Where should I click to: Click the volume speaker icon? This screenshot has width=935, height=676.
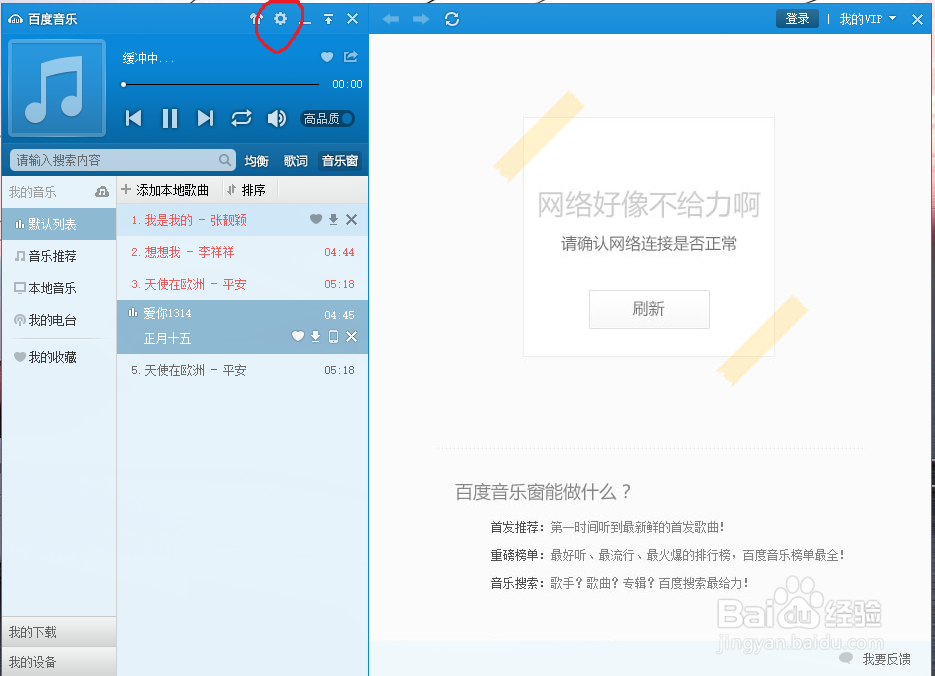[x=277, y=119]
